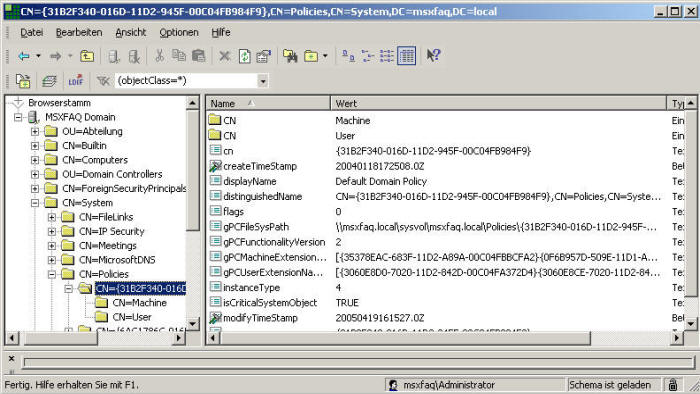Open the forward history dropdown arrow
The height and width of the screenshot is (394, 700).
(70, 56)
